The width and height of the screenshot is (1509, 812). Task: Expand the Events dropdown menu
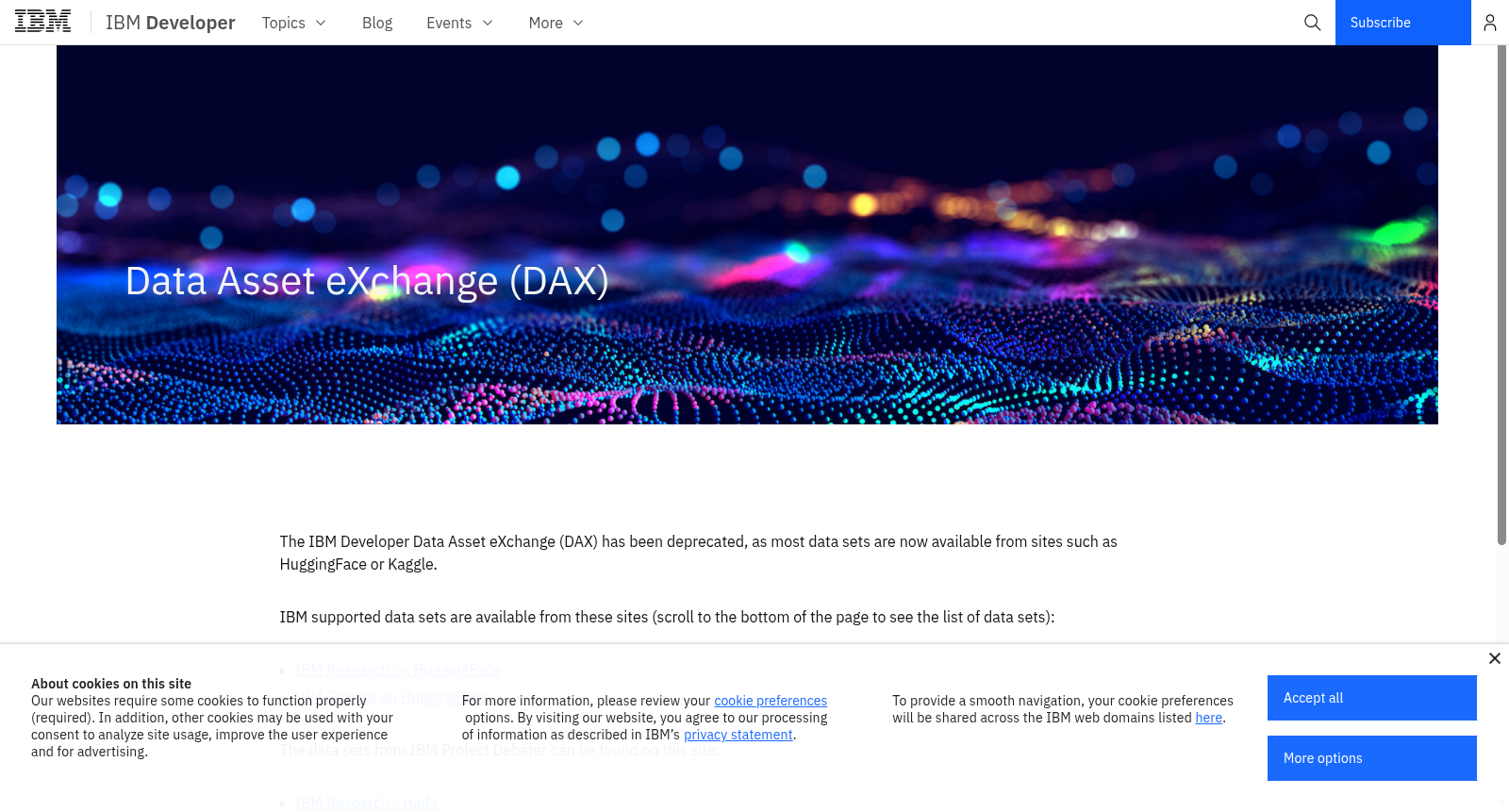coord(459,23)
